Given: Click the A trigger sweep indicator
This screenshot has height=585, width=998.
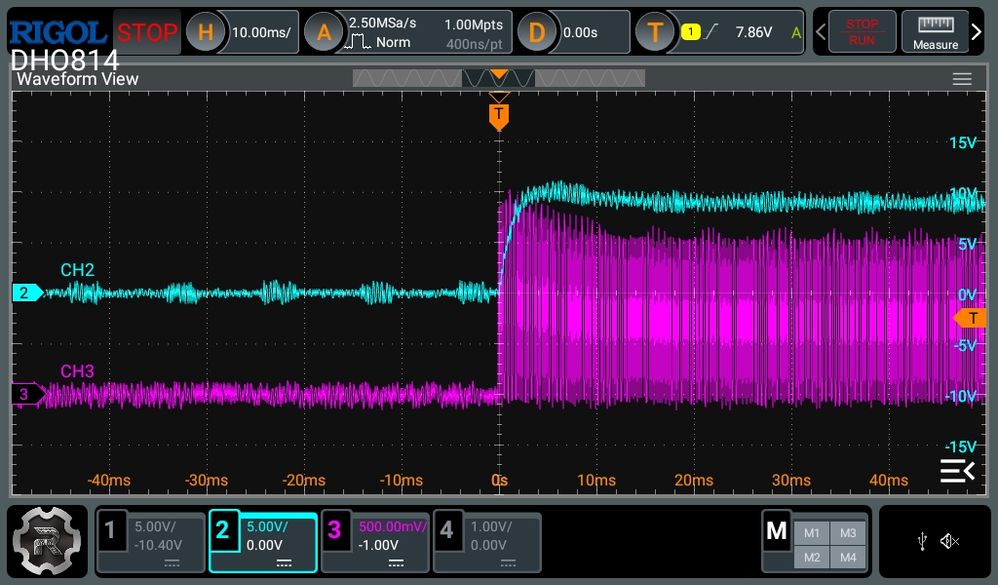Looking at the screenshot, I should tap(796, 32).
